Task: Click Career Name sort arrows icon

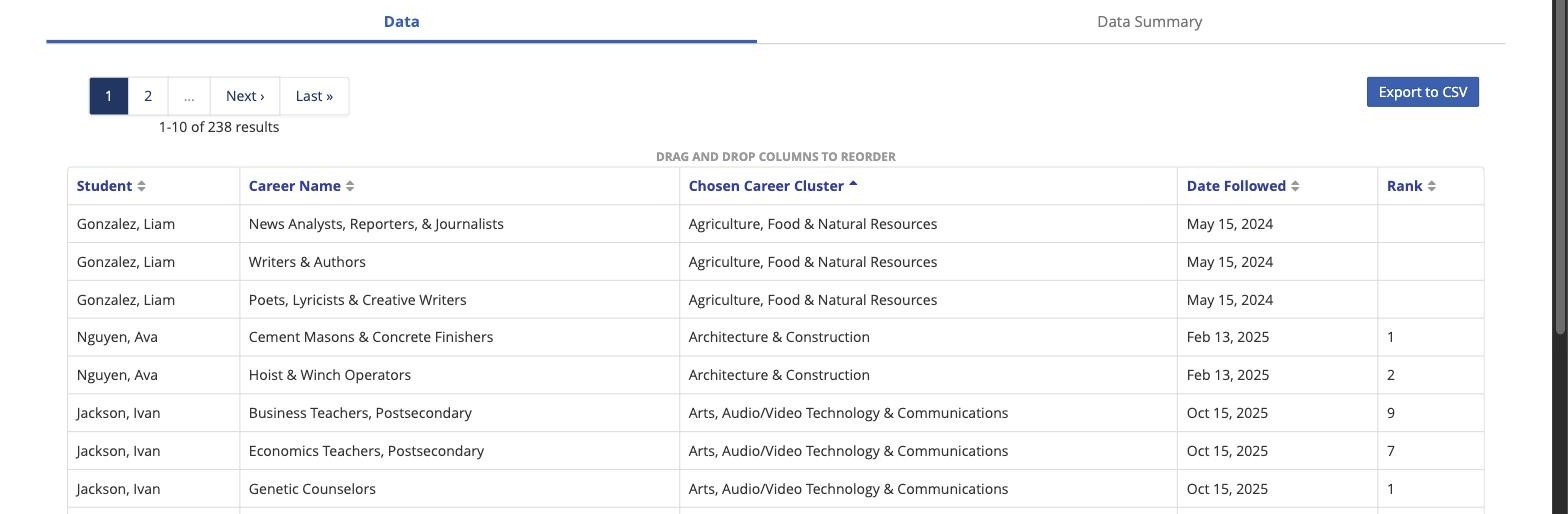Action: (x=350, y=186)
